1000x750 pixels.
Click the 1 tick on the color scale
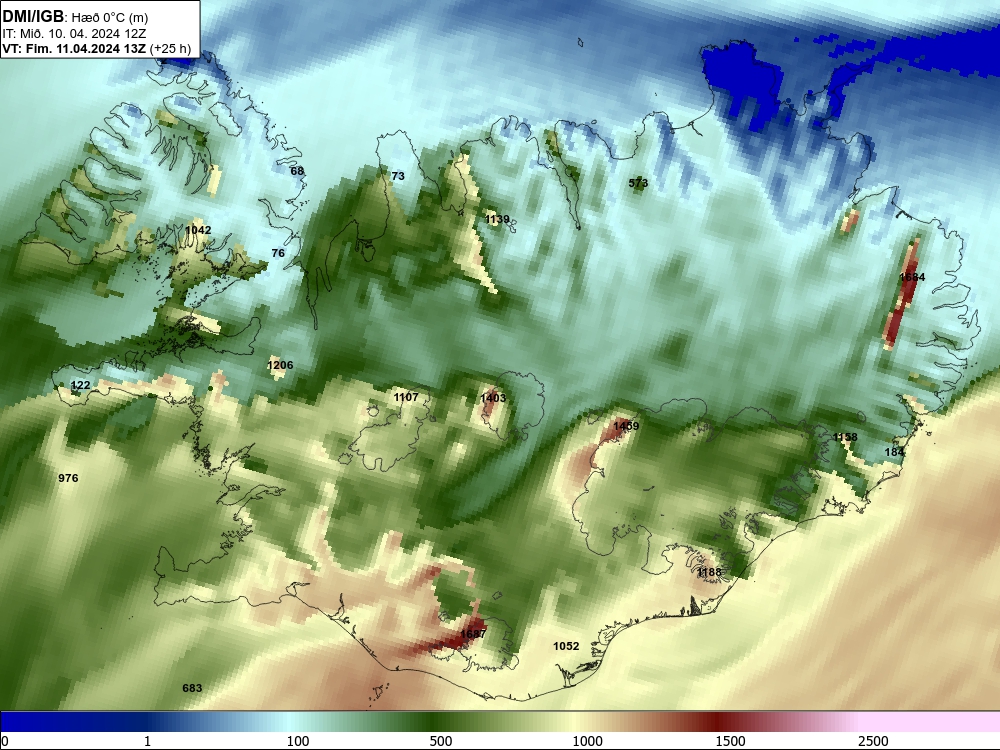(147, 741)
